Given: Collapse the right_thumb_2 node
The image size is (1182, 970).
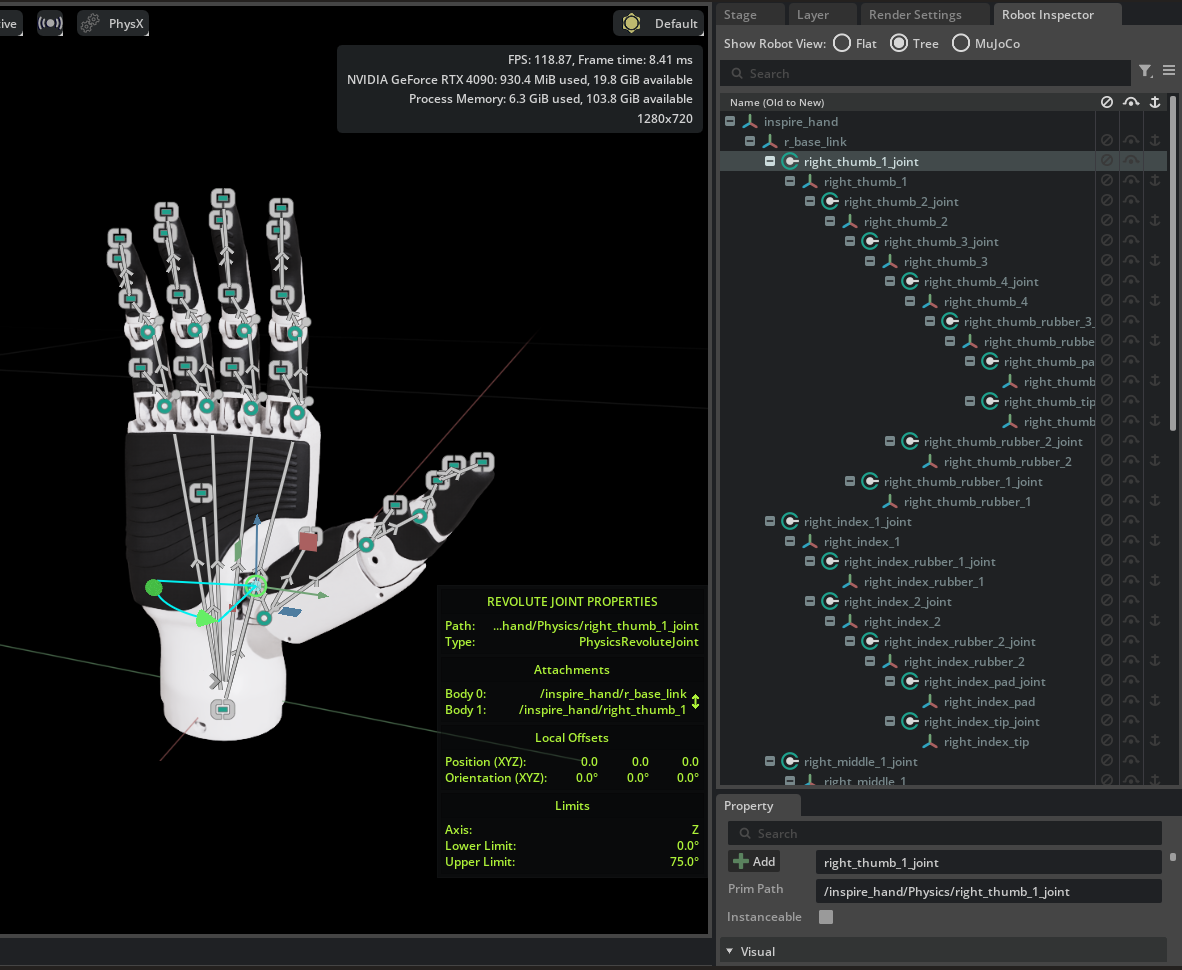Looking at the screenshot, I should [830, 221].
